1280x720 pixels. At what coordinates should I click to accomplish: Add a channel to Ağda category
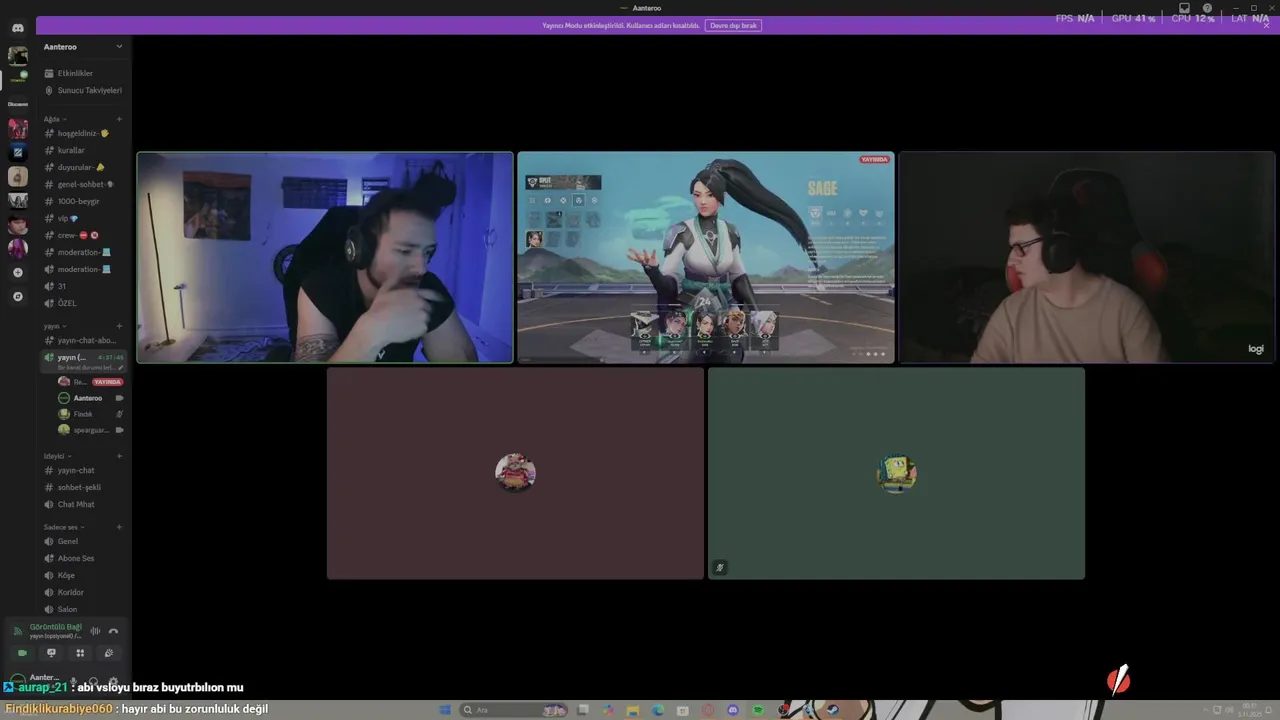[x=119, y=119]
